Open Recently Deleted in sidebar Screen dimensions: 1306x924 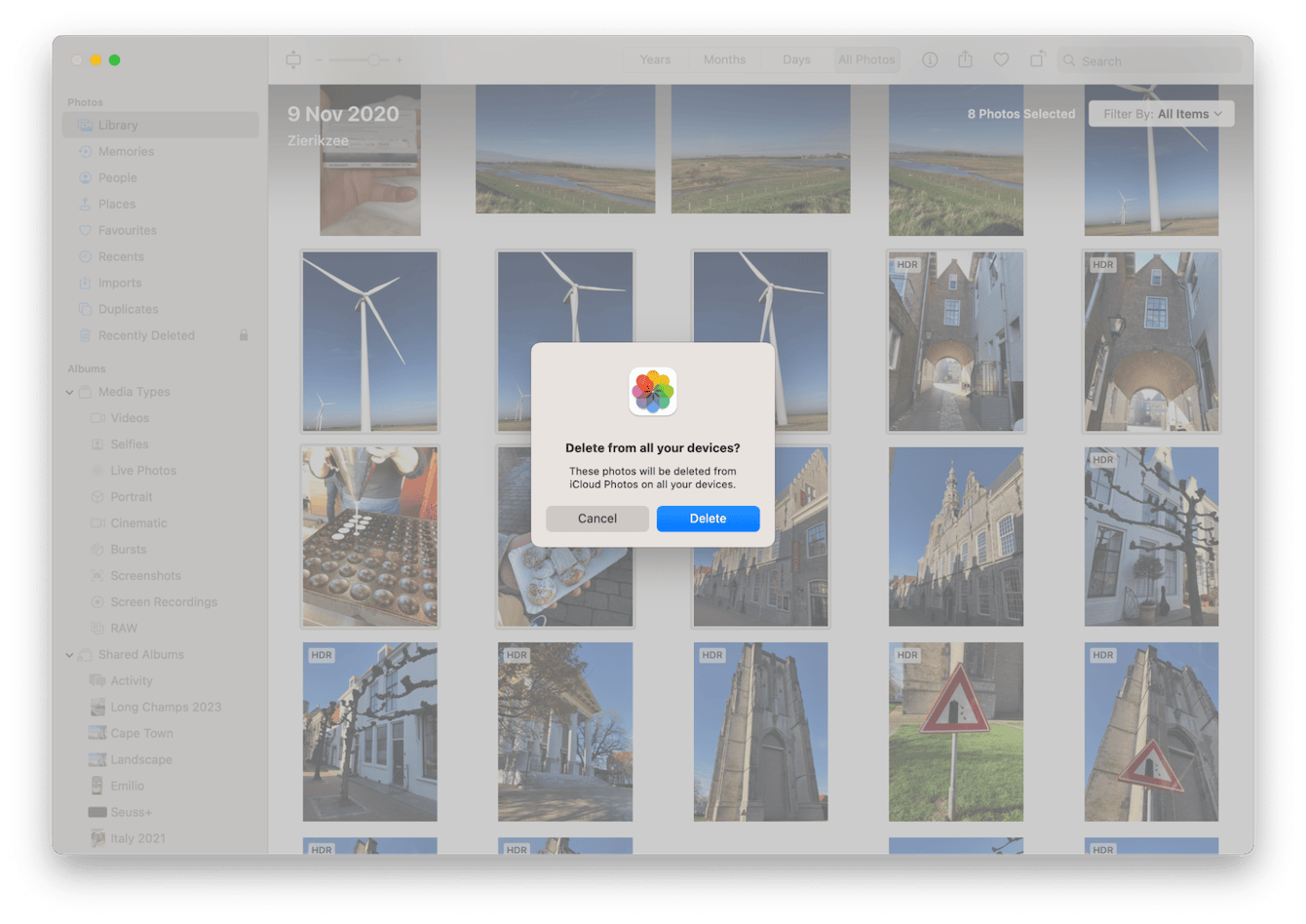click(x=146, y=335)
